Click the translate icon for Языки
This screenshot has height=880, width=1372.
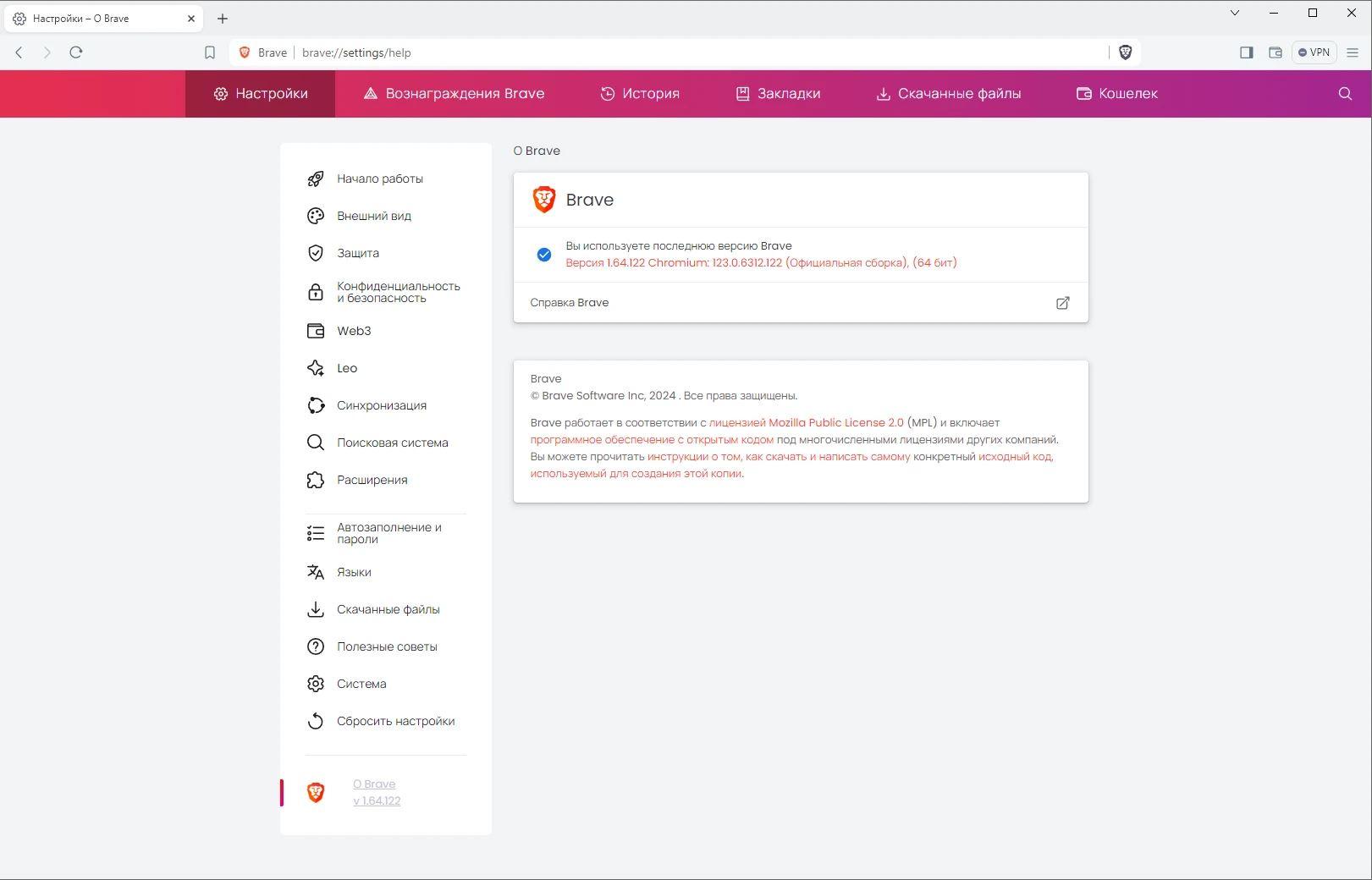tap(316, 573)
